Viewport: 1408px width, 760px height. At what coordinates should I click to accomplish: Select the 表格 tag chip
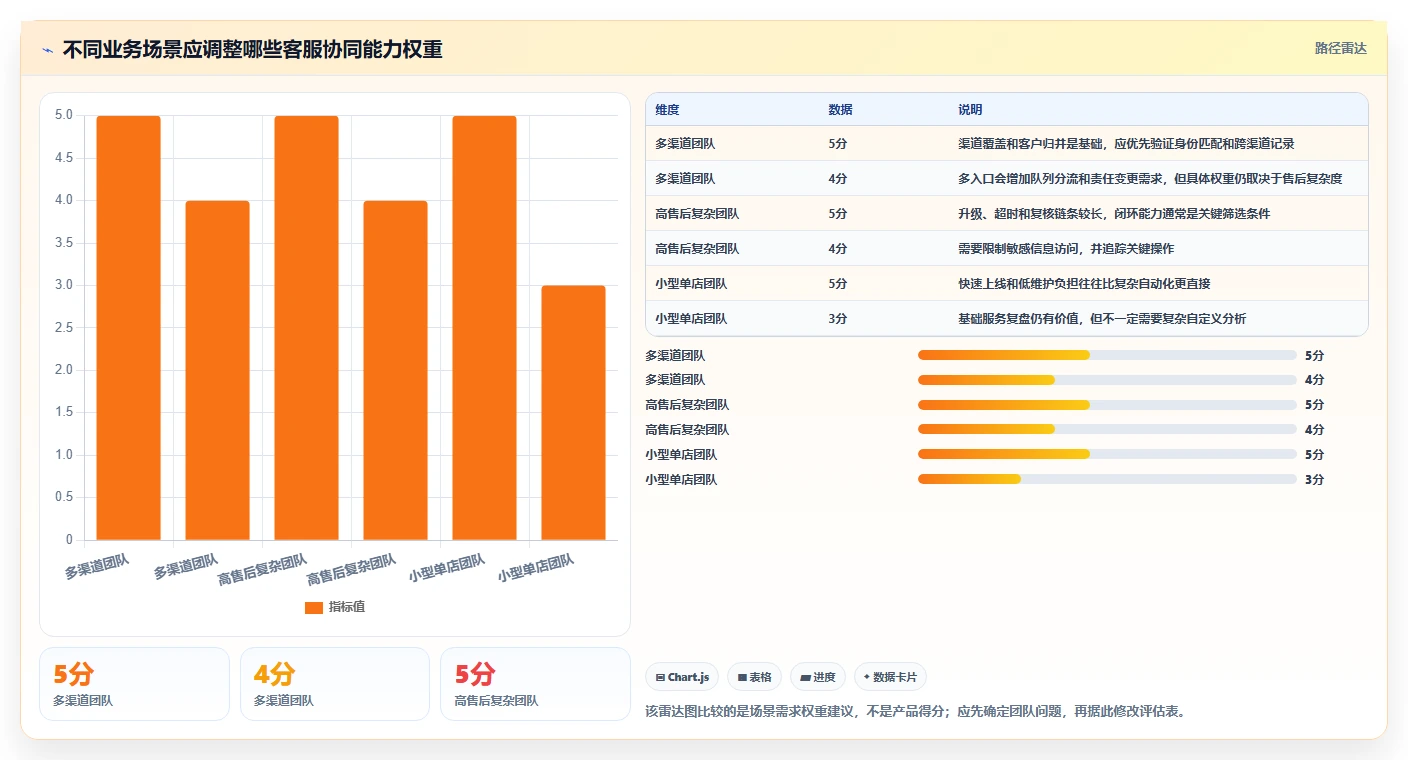click(x=754, y=677)
